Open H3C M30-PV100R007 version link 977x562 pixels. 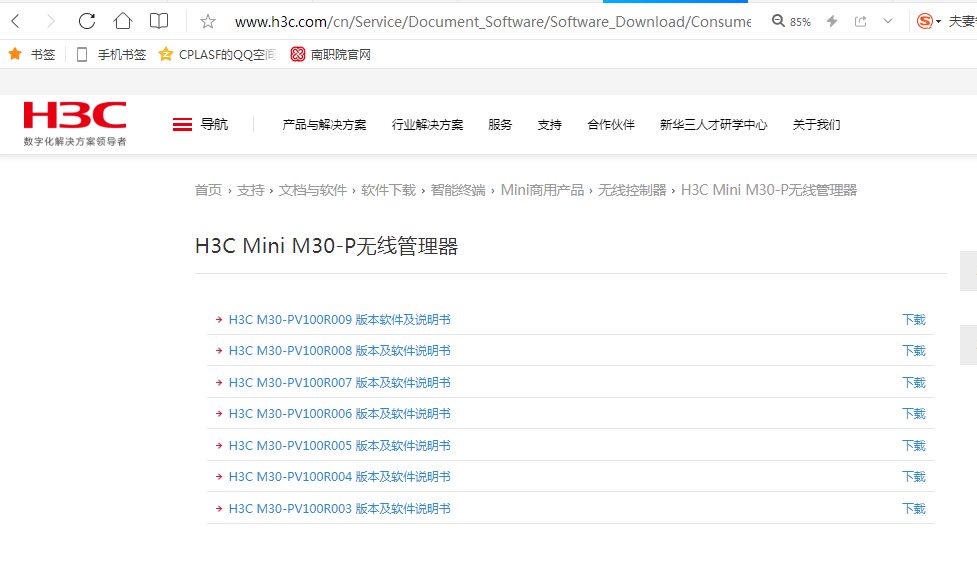pos(340,383)
